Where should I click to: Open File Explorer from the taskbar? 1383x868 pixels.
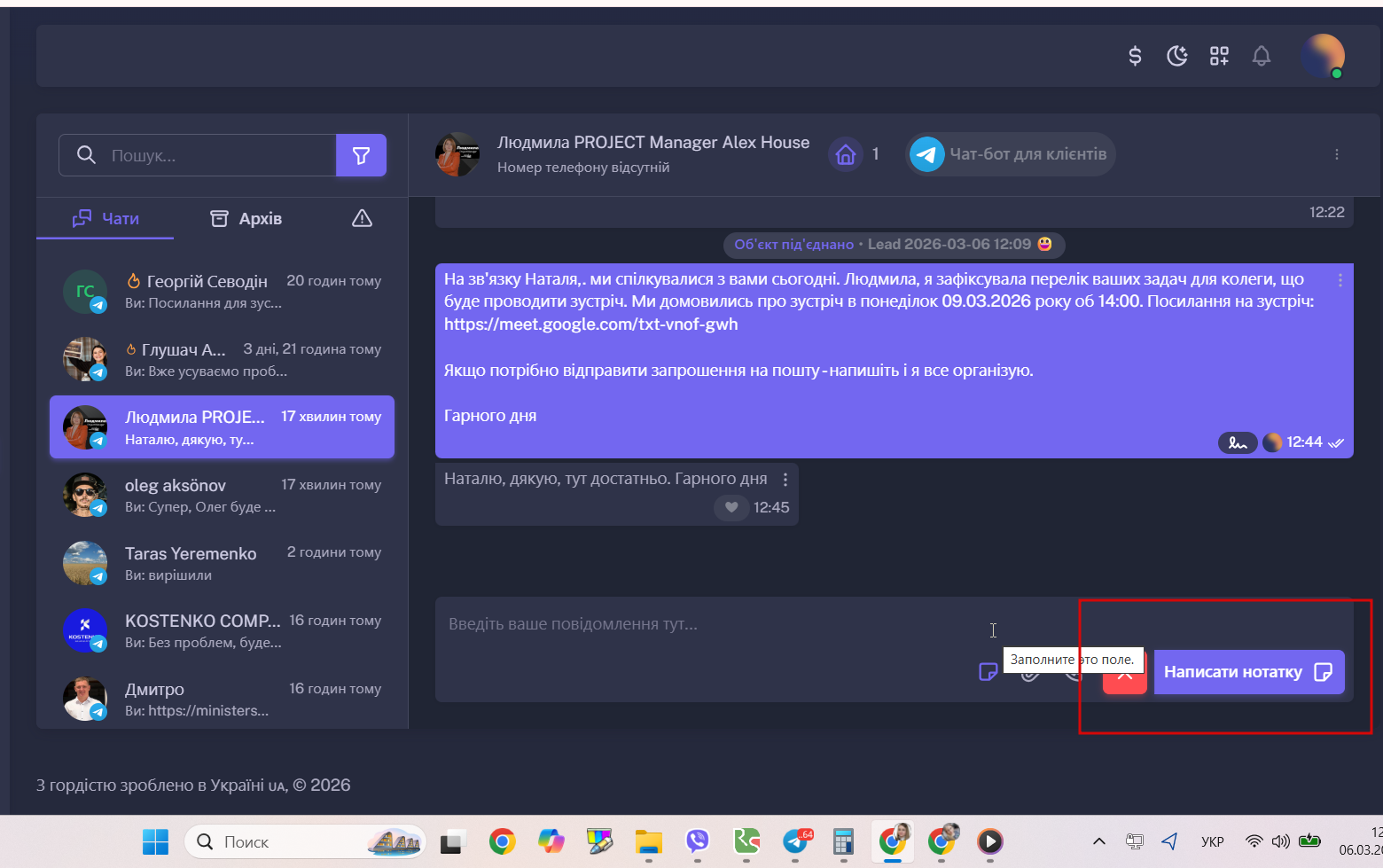tap(649, 841)
